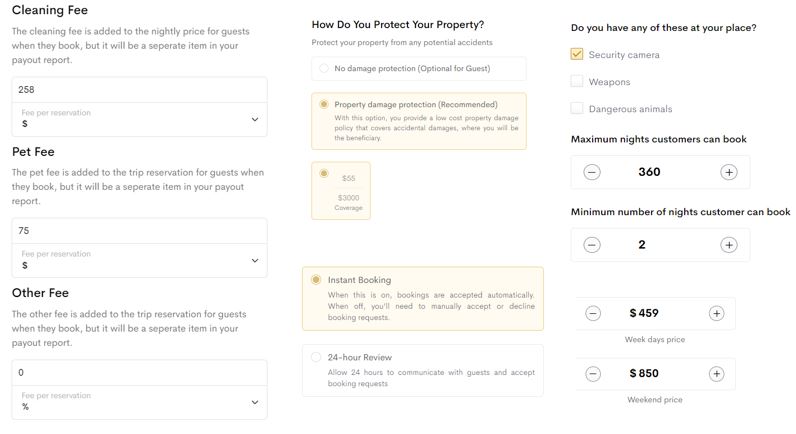Select No damage protection radio option
The width and height of the screenshot is (796, 434).
pyautogui.click(x=323, y=68)
